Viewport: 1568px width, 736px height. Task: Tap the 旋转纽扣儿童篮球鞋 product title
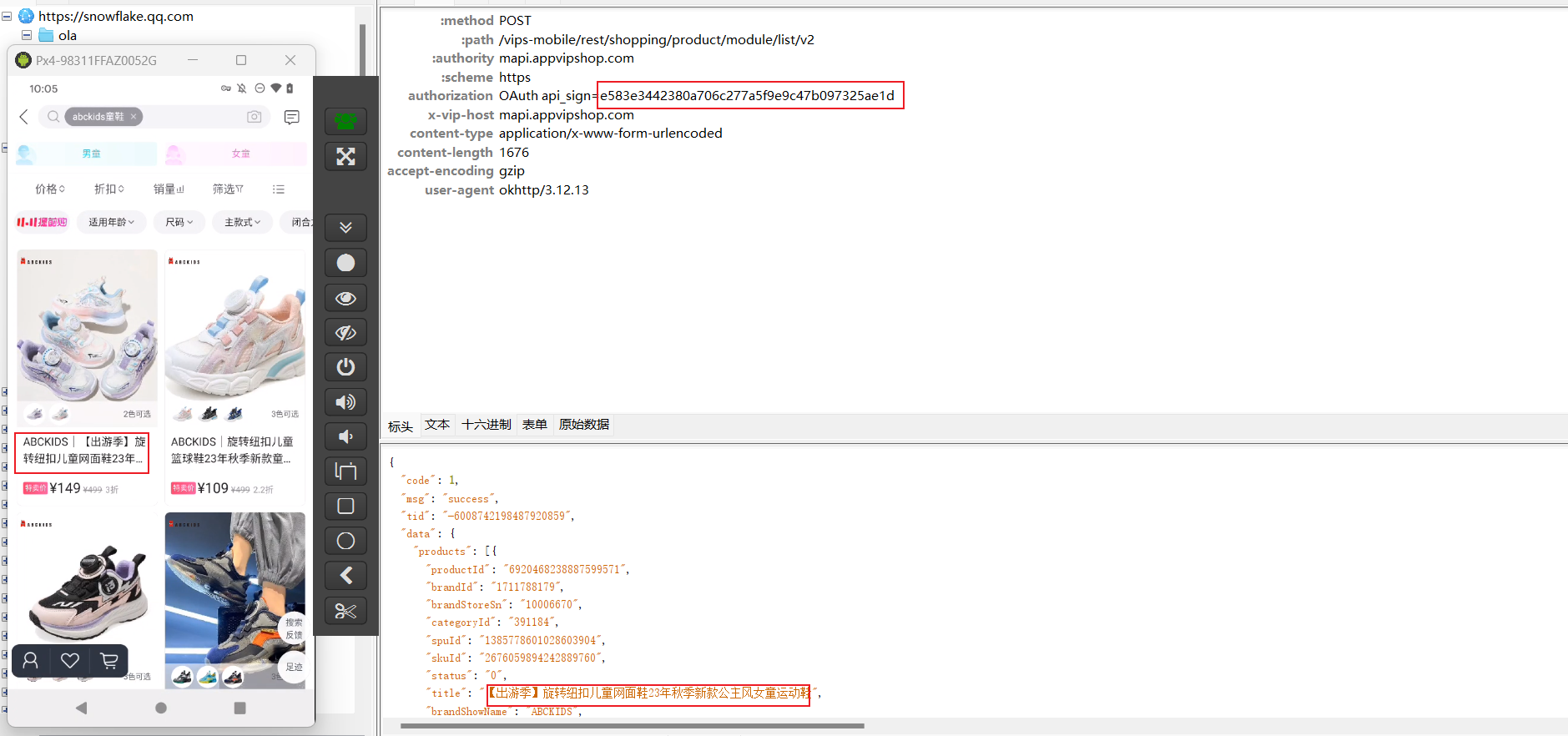(232, 450)
